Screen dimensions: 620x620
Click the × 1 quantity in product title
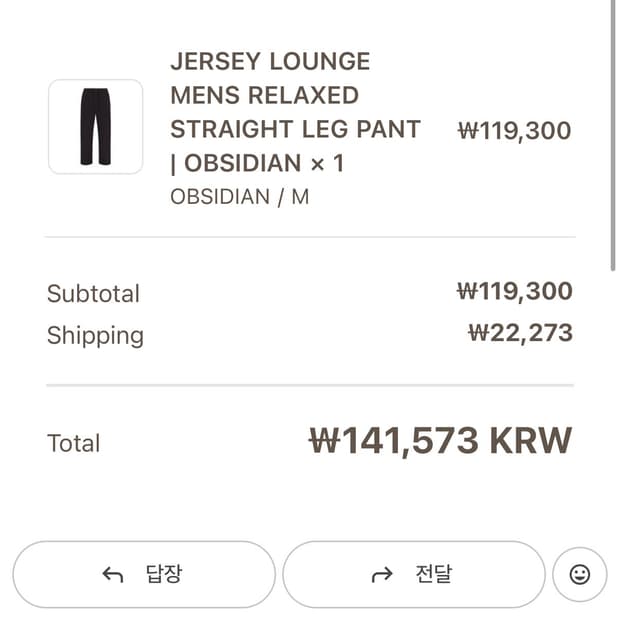327,163
